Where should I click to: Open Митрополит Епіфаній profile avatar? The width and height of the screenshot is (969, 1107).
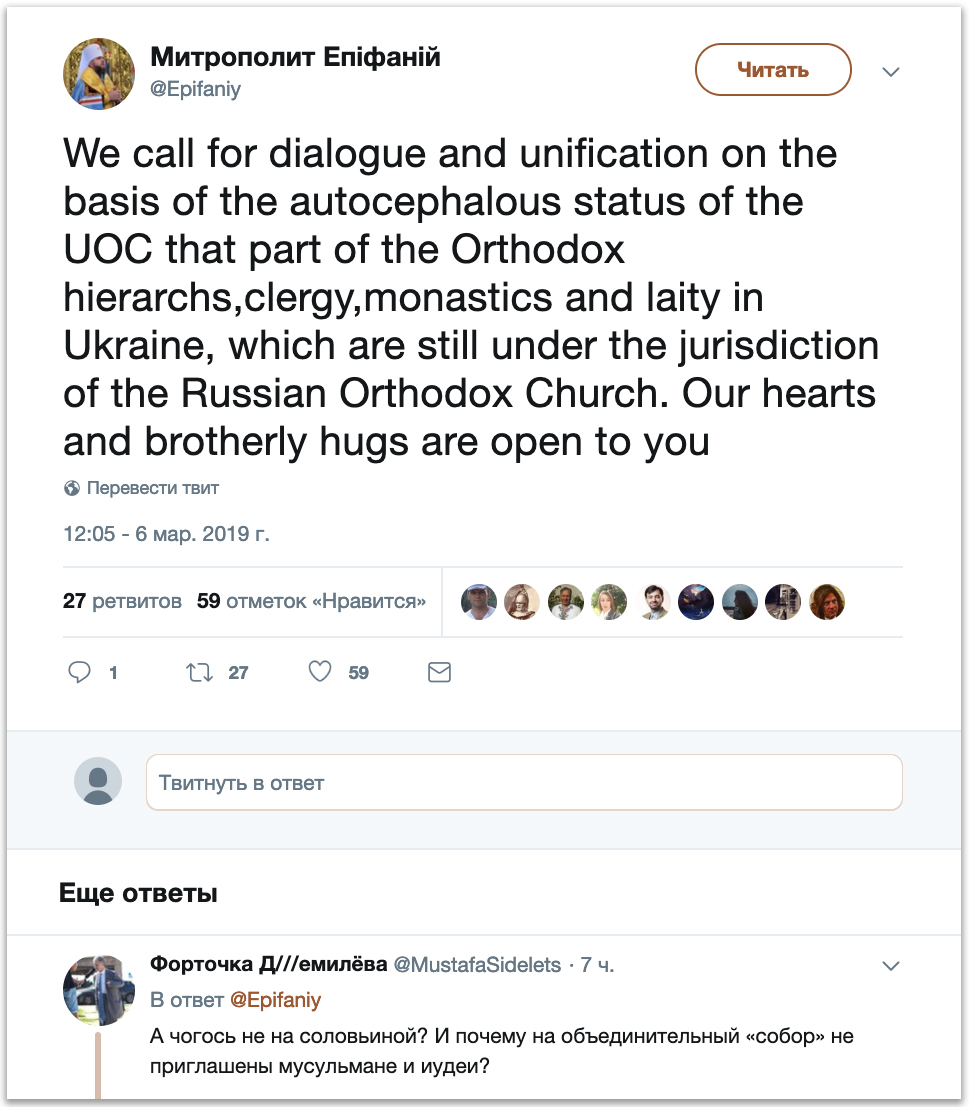click(99, 74)
